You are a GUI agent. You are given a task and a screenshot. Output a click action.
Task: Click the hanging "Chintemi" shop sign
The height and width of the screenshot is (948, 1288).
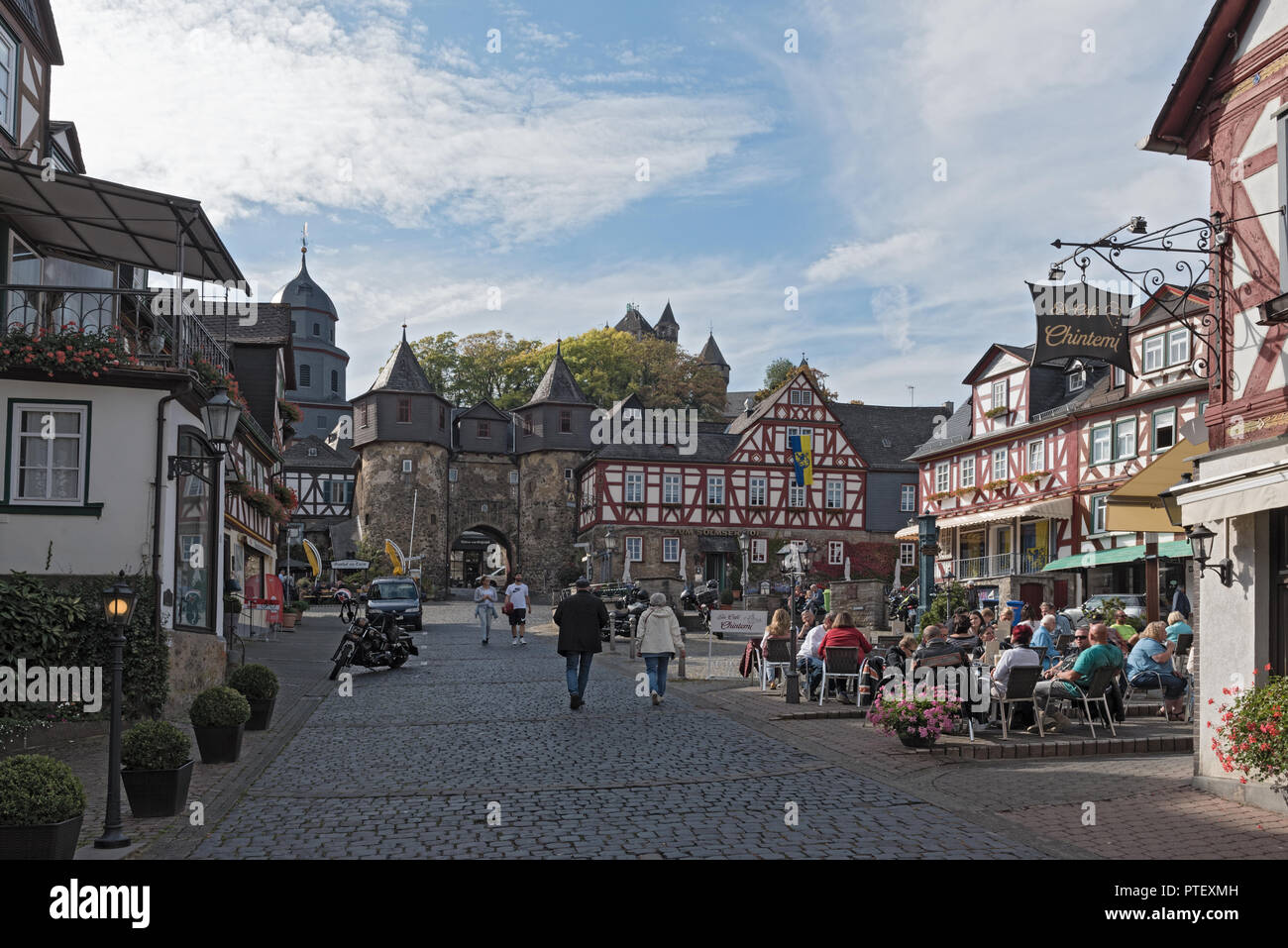1080,328
